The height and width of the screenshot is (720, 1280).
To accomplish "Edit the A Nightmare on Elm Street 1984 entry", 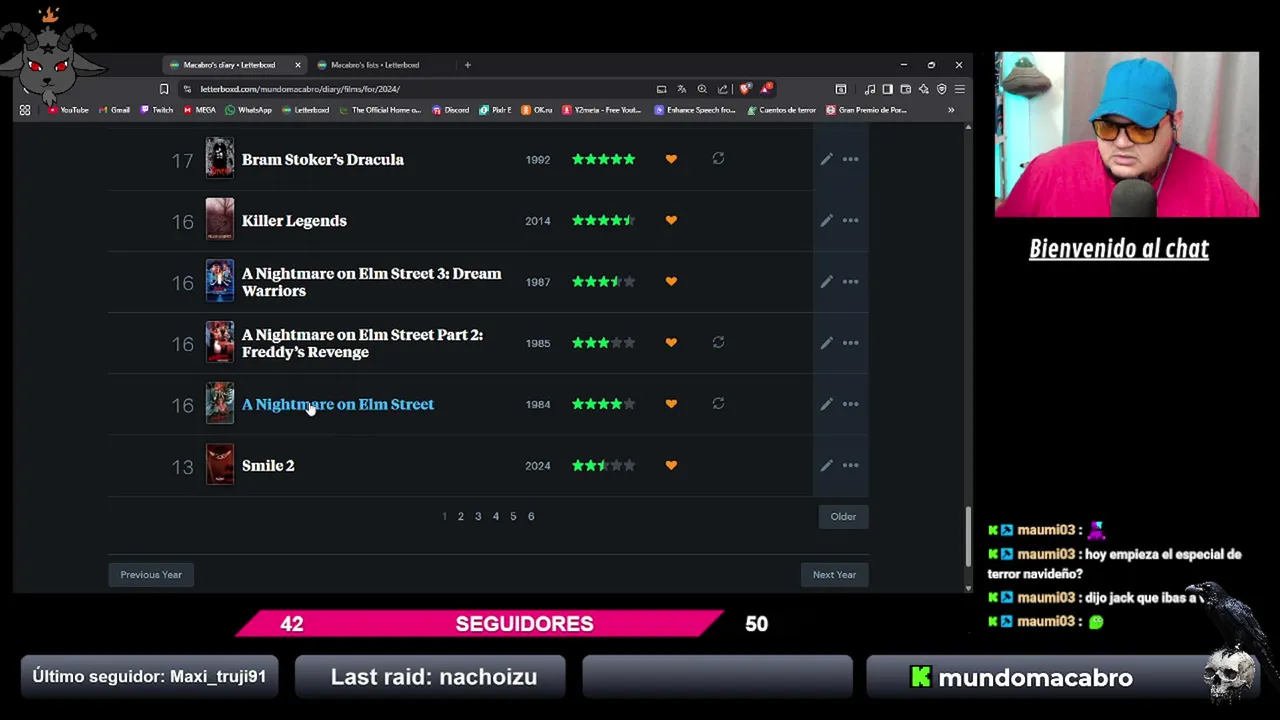I will [x=826, y=404].
